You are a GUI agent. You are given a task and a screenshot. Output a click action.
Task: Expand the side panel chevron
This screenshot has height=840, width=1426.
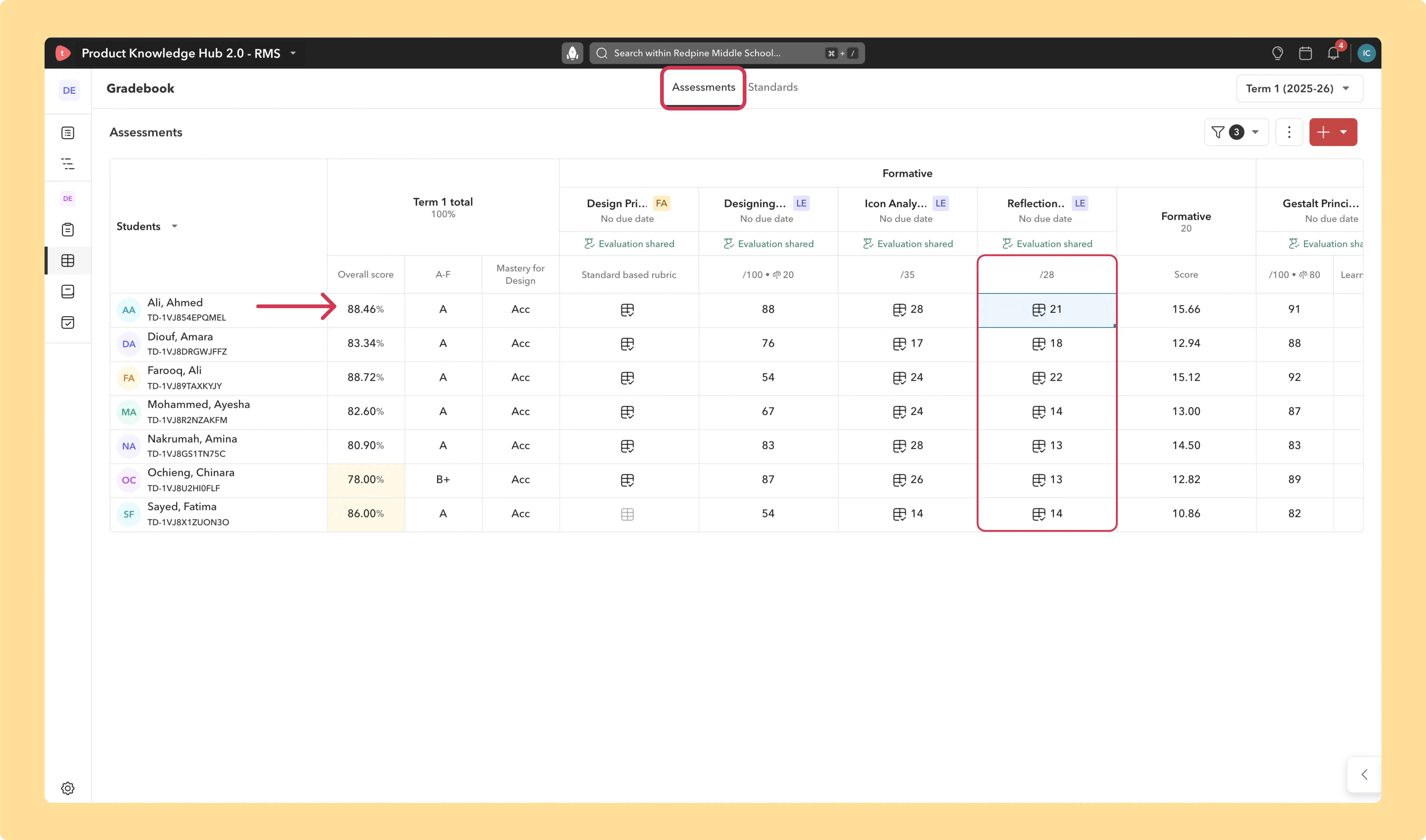pyautogui.click(x=1364, y=774)
